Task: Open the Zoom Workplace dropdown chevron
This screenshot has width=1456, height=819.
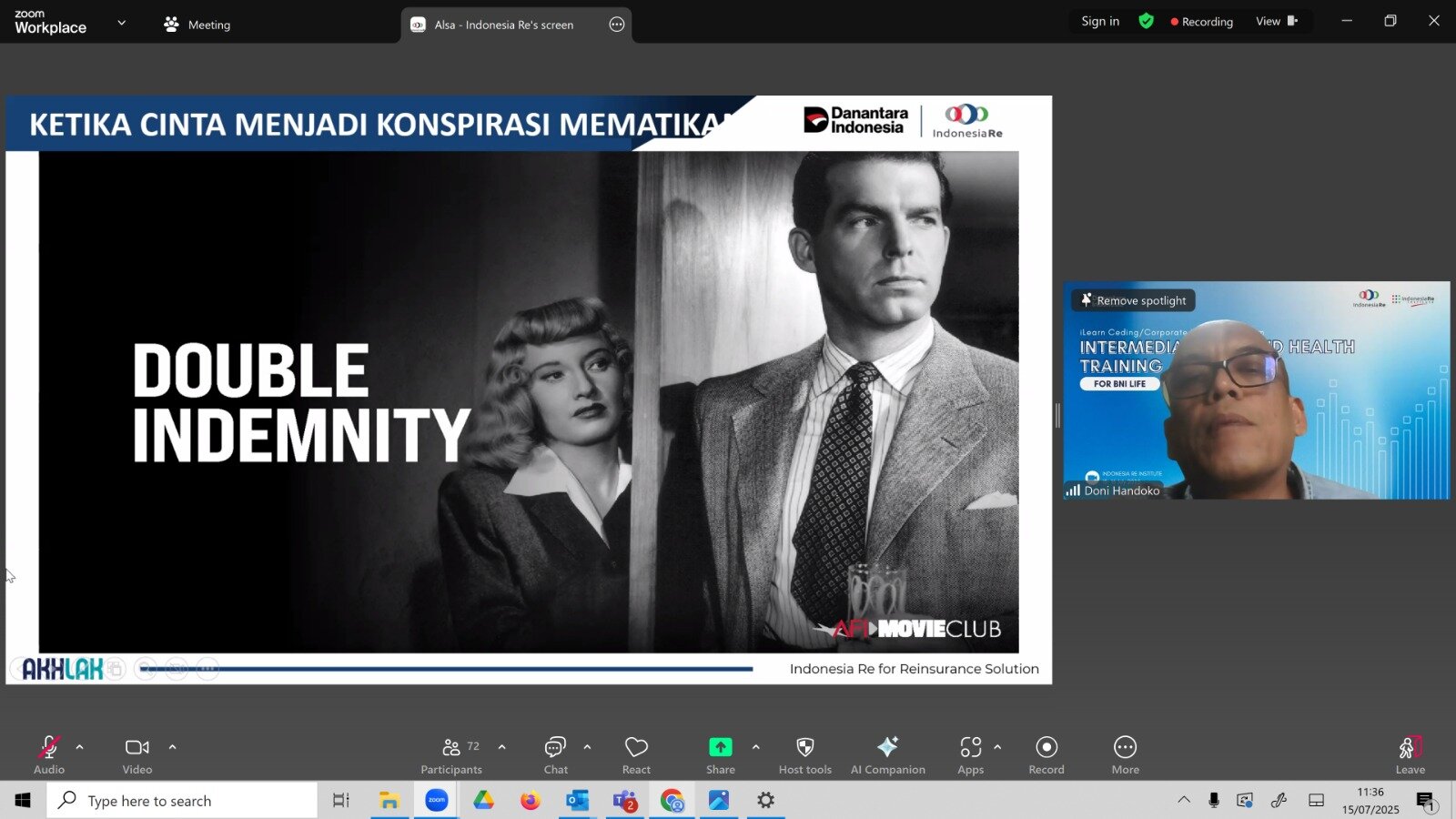Action: click(x=121, y=23)
